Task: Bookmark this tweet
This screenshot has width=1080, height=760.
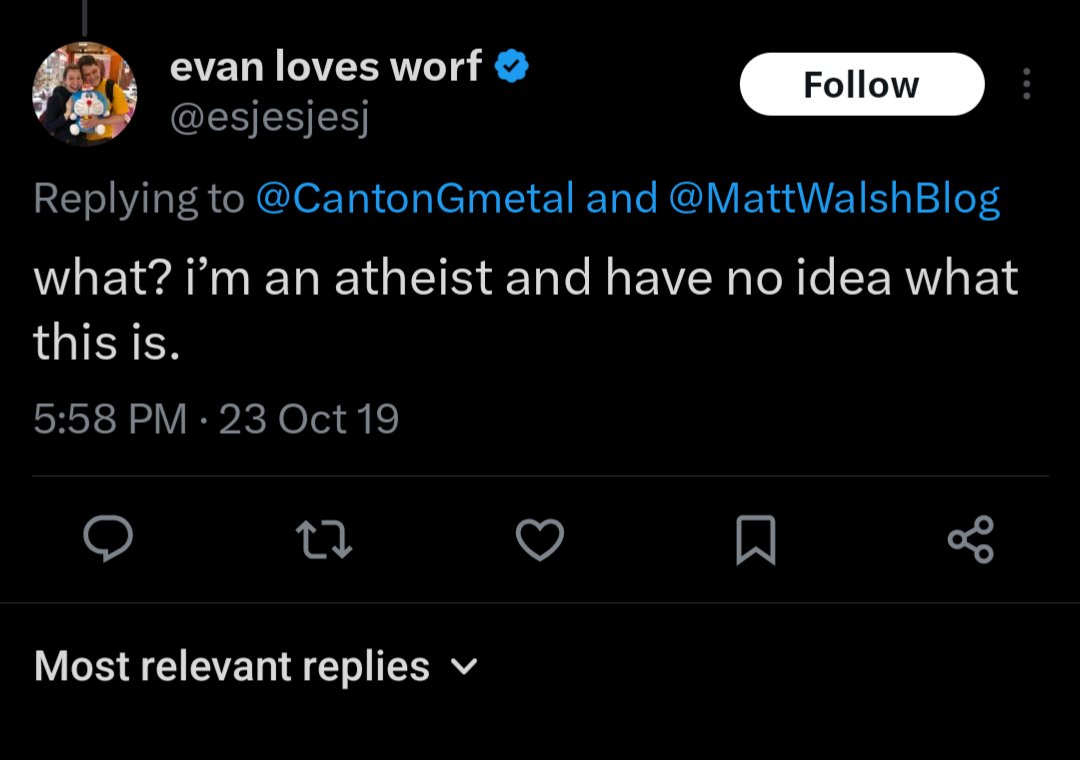Action: (x=756, y=540)
